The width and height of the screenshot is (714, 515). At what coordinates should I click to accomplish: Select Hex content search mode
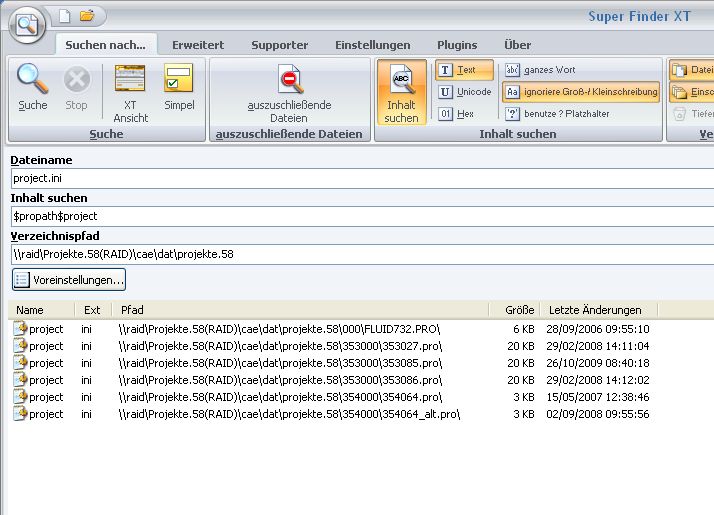click(x=456, y=113)
